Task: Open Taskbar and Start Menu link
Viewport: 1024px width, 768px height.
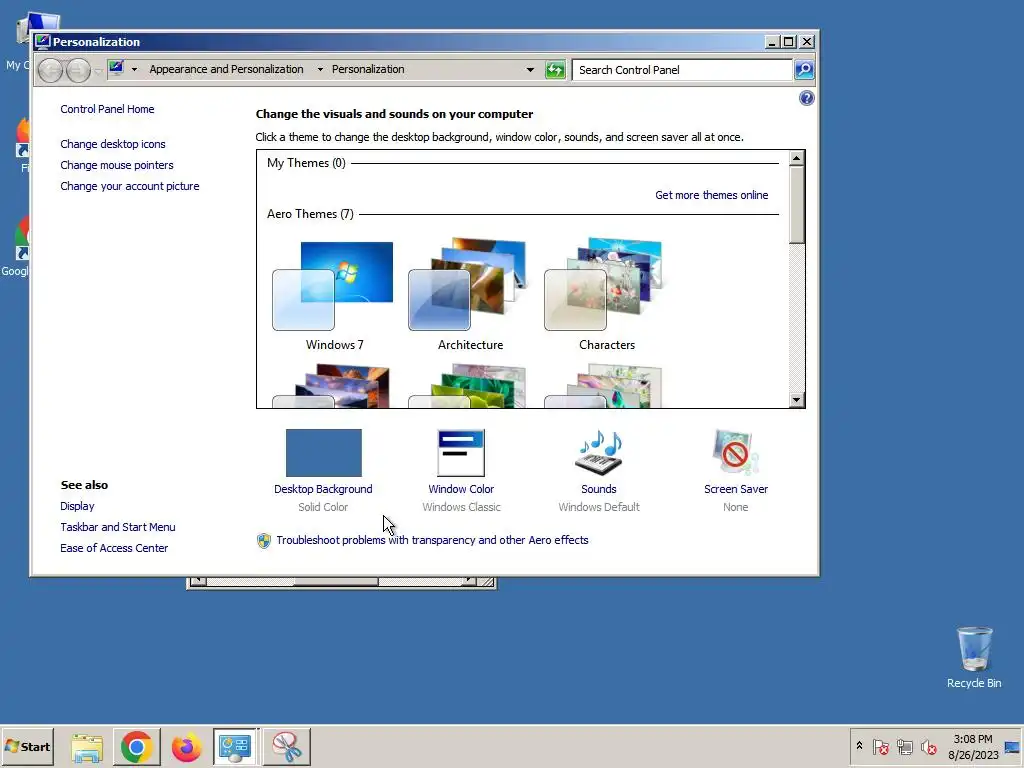Action: click(118, 527)
